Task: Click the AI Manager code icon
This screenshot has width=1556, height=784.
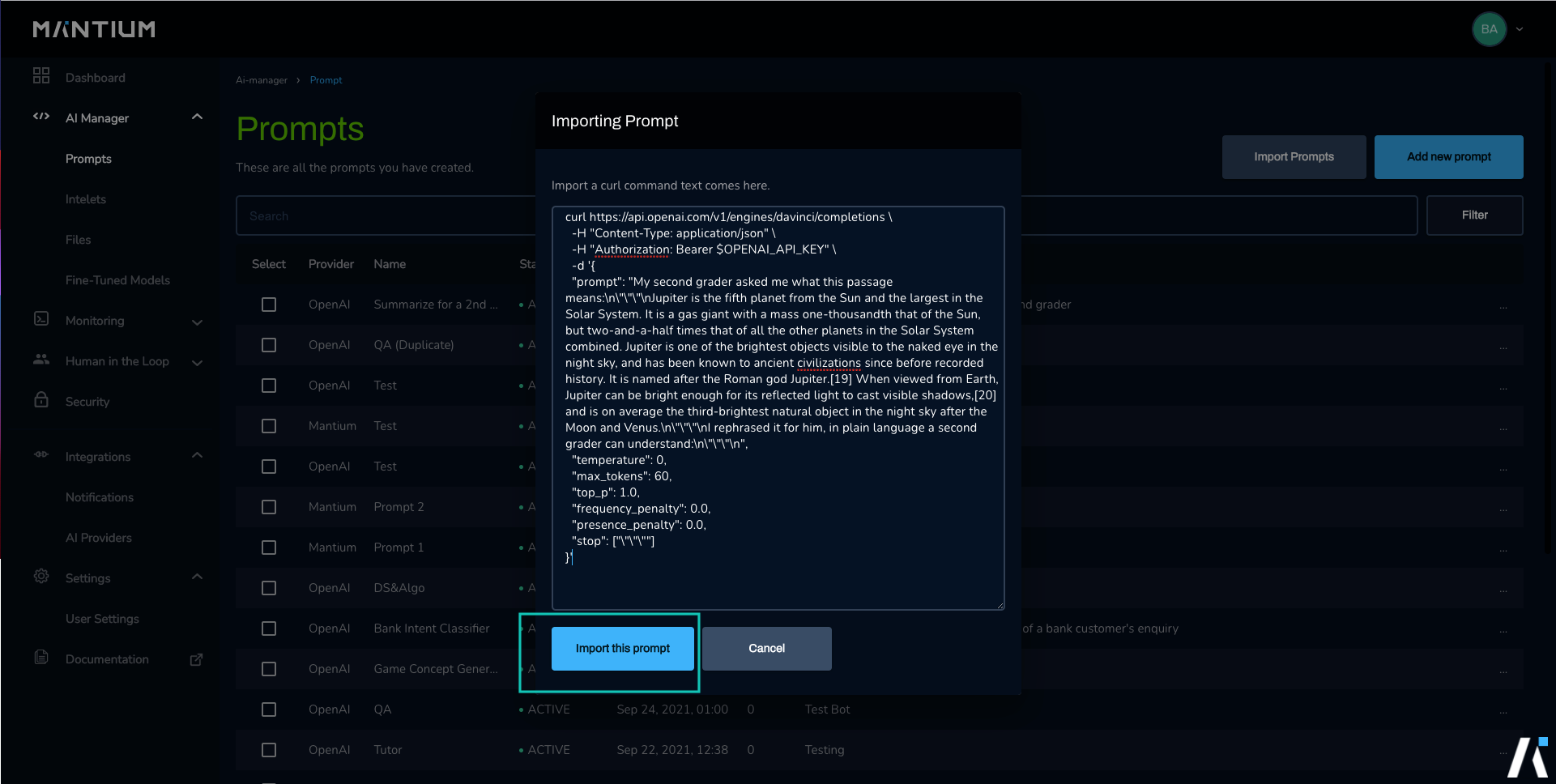Action: [41, 117]
